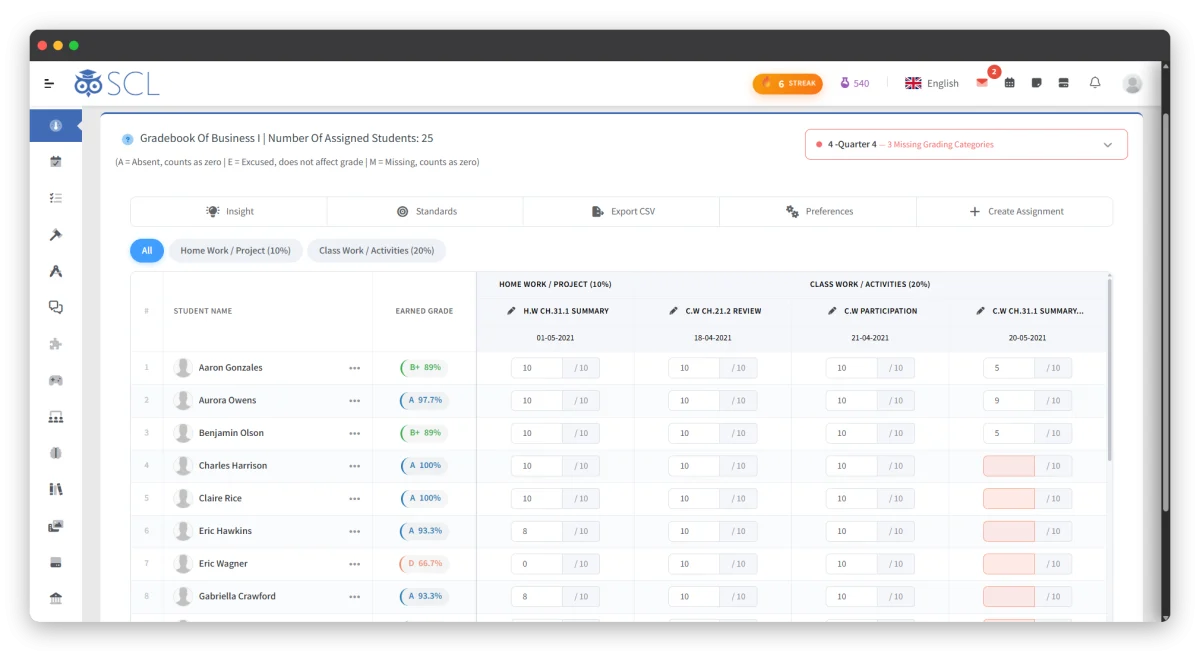Open the options menu for Eric Hawkins
The width and height of the screenshot is (1200, 651).
355,531
